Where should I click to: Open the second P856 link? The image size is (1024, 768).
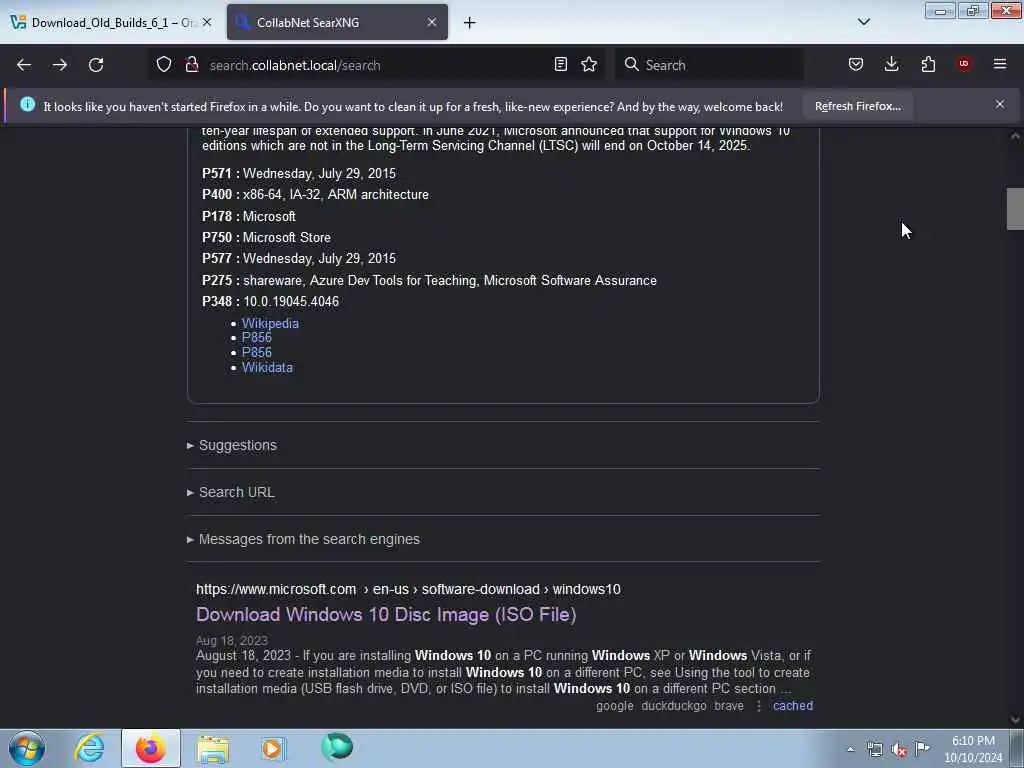point(257,353)
